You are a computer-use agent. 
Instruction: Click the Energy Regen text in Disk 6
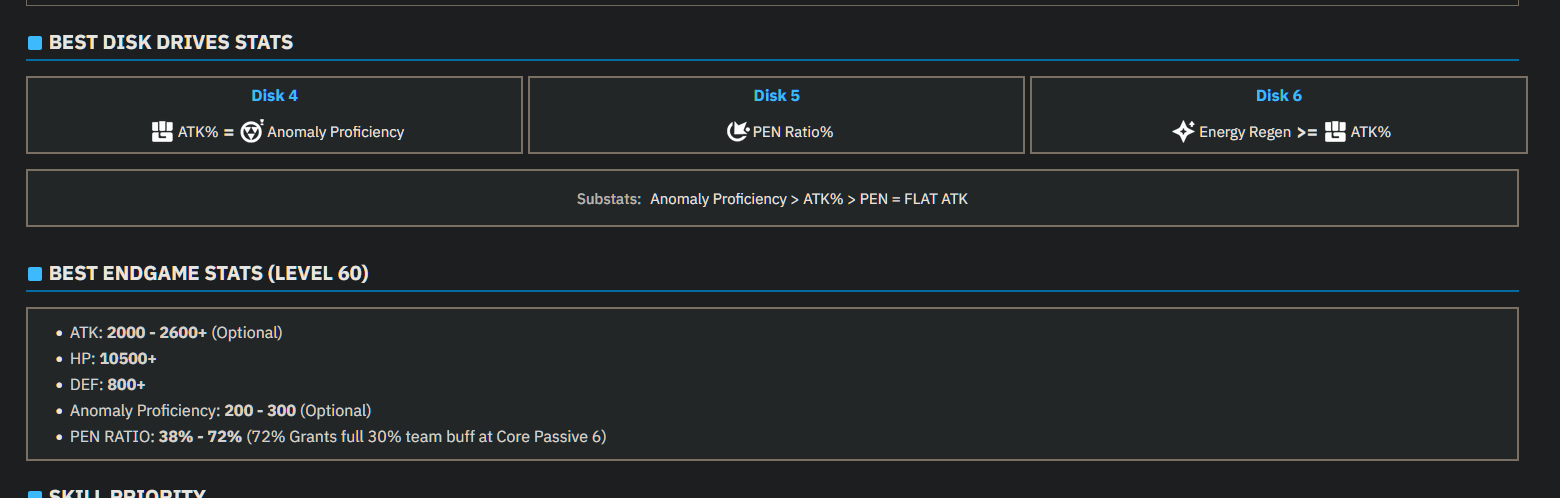point(1245,132)
